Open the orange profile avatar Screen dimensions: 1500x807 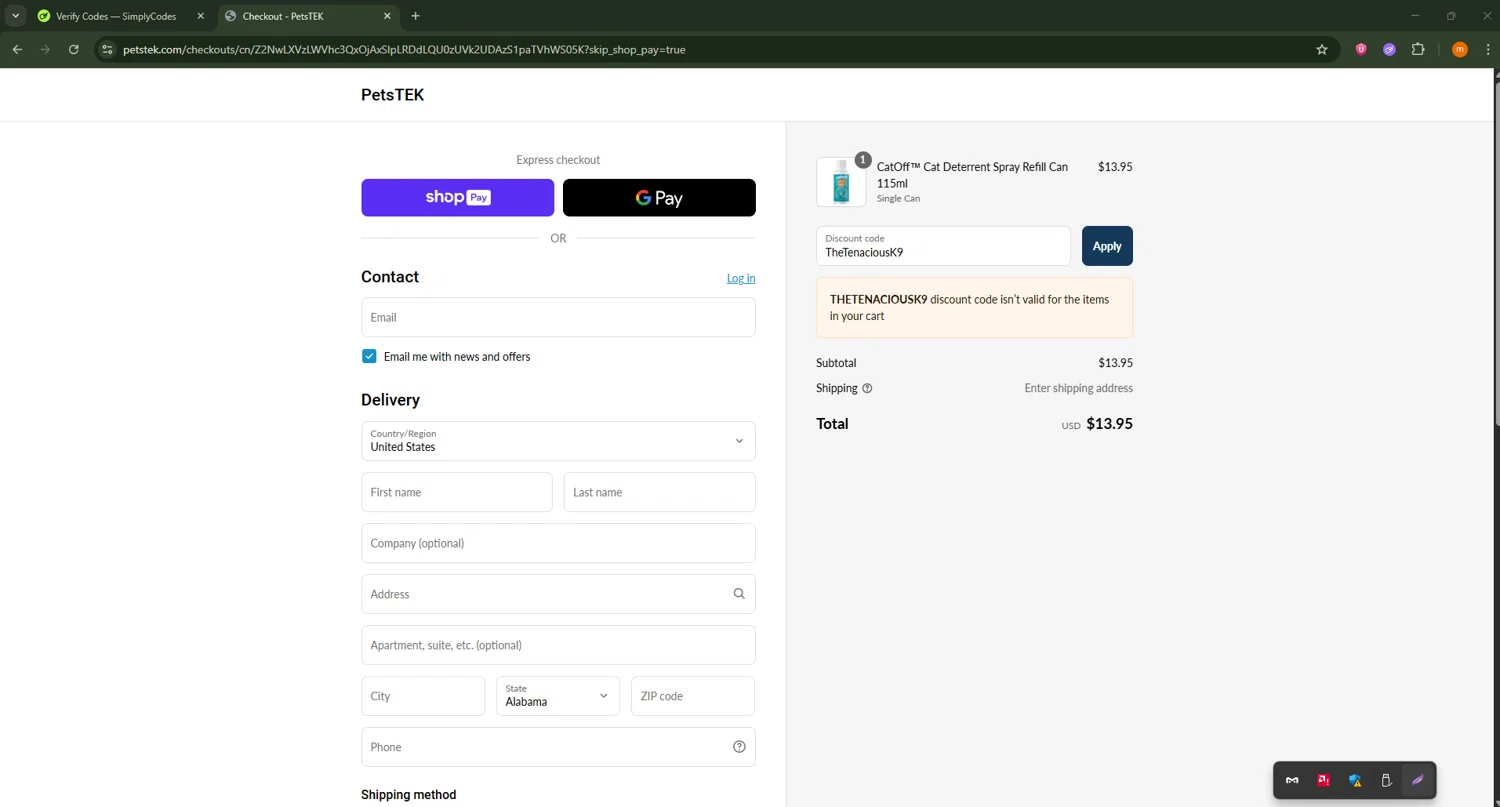1459,49
